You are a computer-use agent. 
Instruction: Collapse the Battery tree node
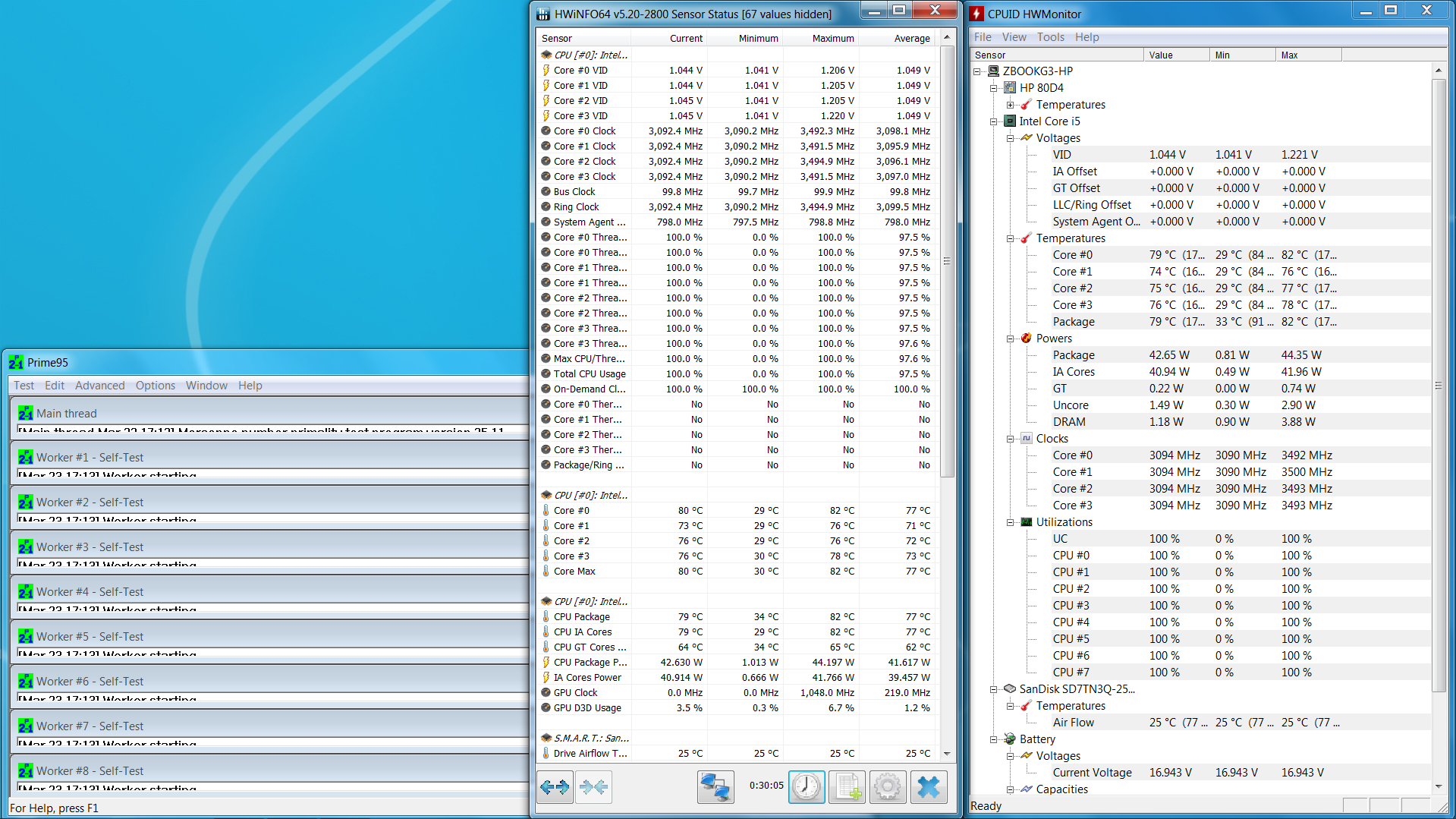click(994, 739)
